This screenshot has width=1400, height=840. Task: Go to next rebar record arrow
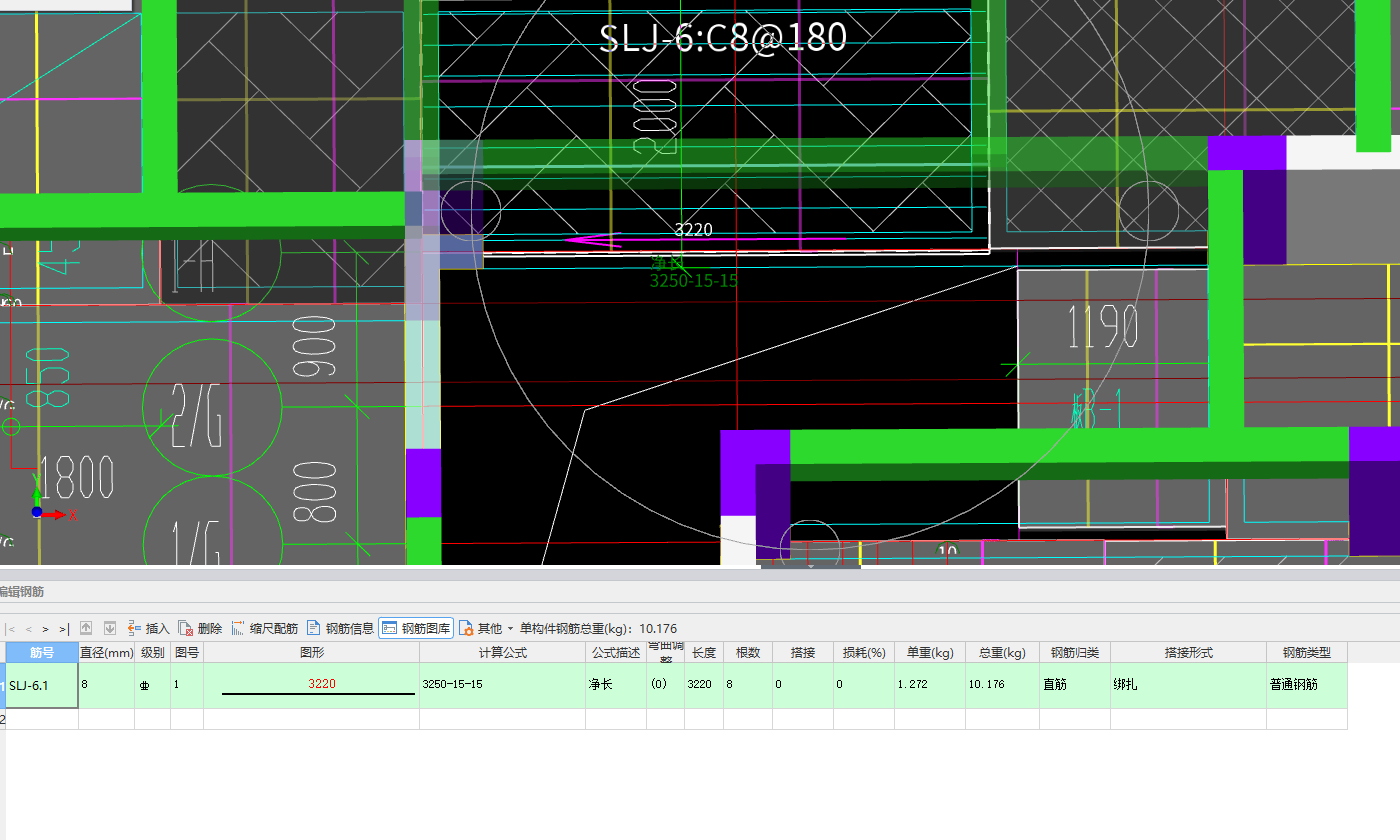click(x=46, y=629)
